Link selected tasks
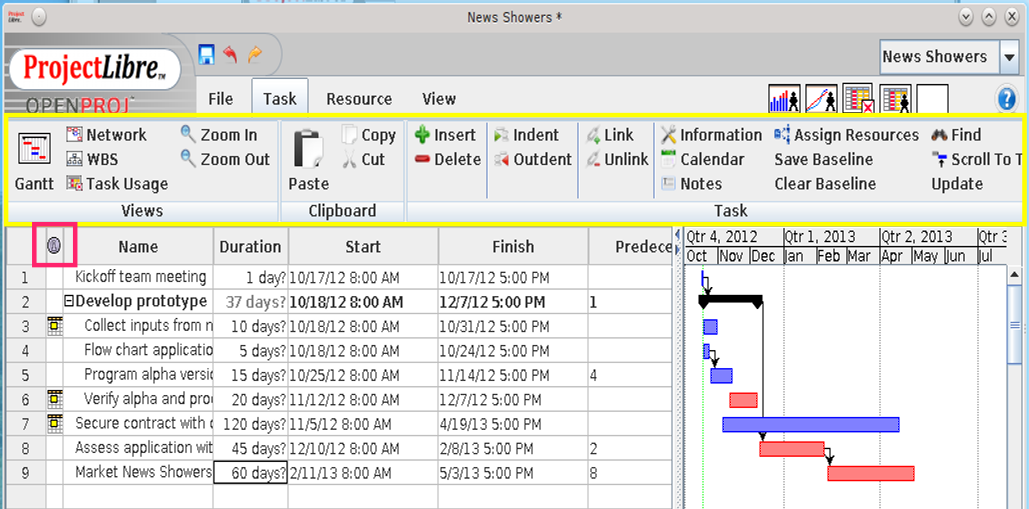The width and height of the screenshot is (1029, 509). (610, 135)
